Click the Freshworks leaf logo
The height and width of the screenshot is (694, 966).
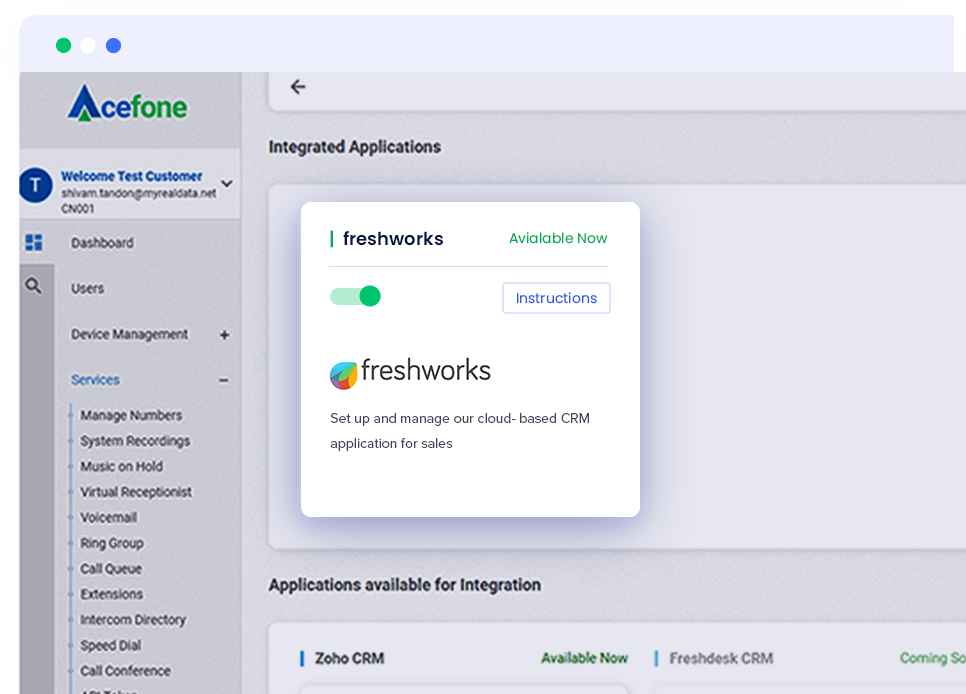point(344,375)
